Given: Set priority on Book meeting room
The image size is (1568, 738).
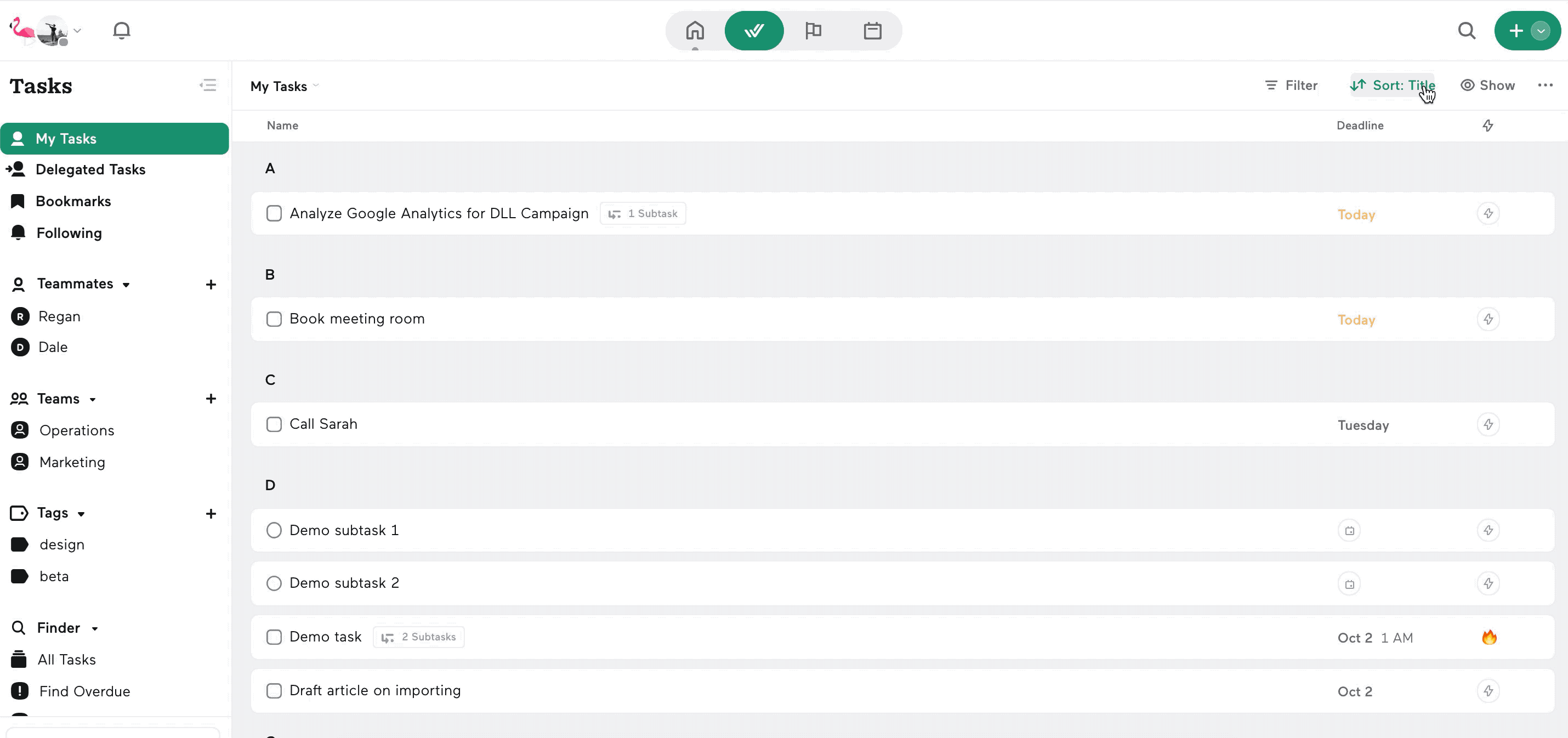Looking at the screenshot, I should pos(1487,319).
